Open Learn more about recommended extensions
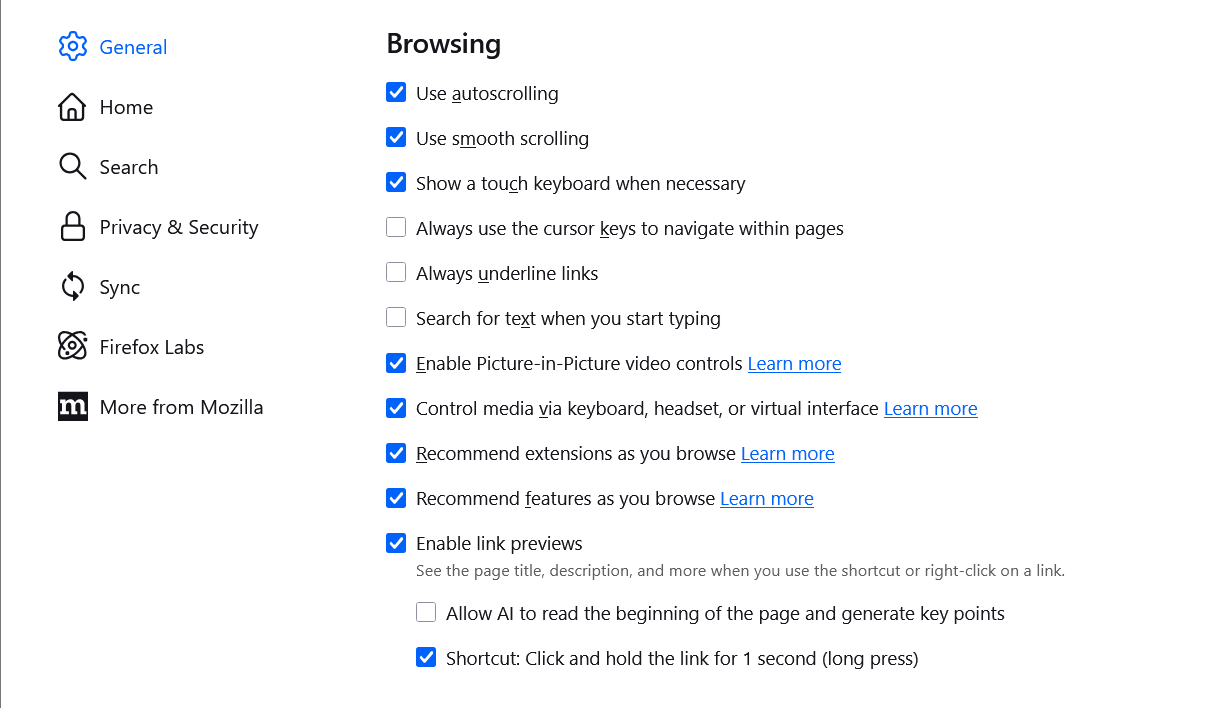 pyautogui.click(x=787, y=454)
